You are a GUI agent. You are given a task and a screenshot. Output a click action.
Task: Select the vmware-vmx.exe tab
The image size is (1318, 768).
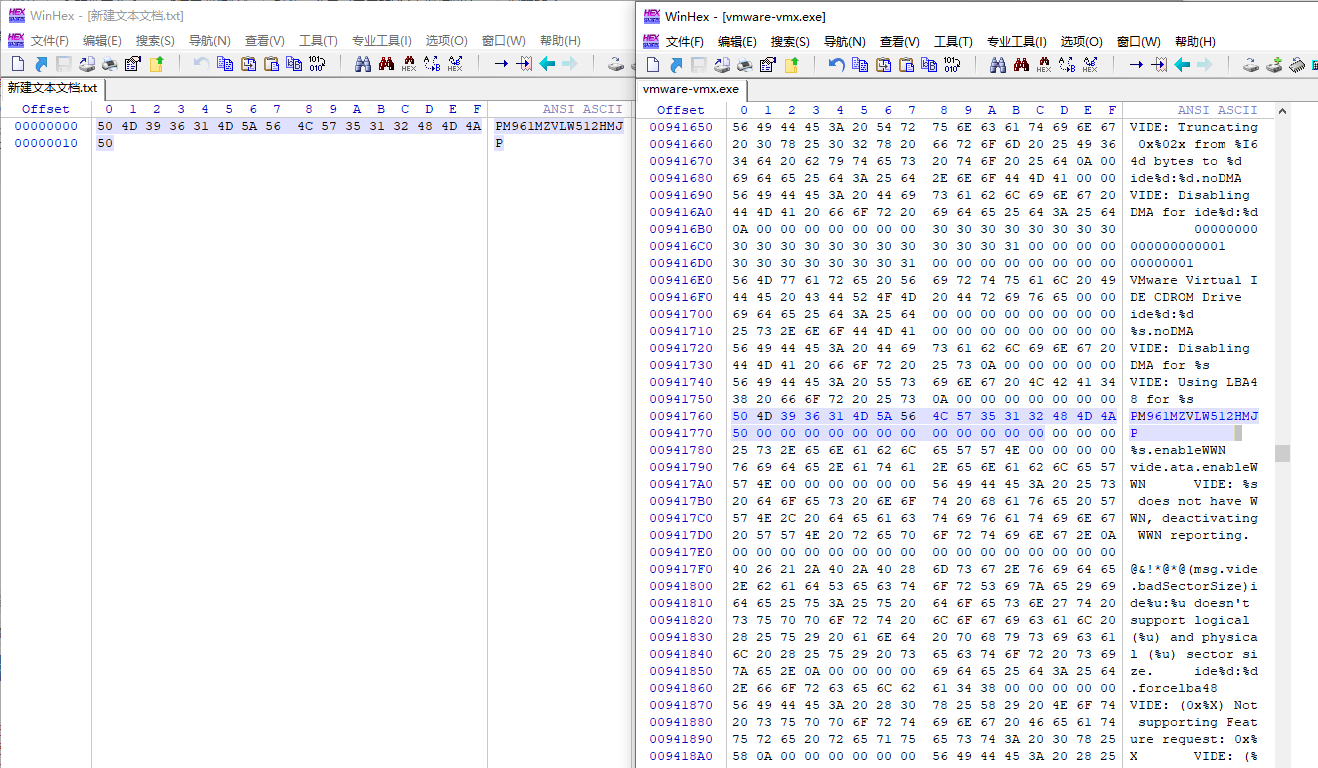tap(691, 89)
